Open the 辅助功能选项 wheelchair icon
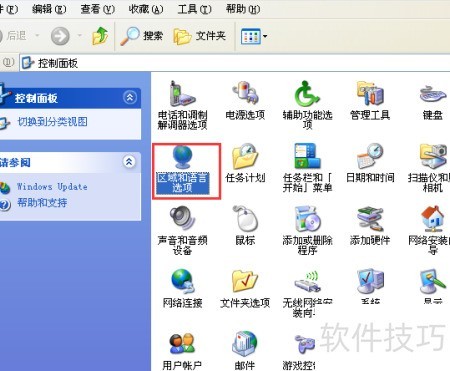The width and height of the screenshot is (450, 371). 307,93
